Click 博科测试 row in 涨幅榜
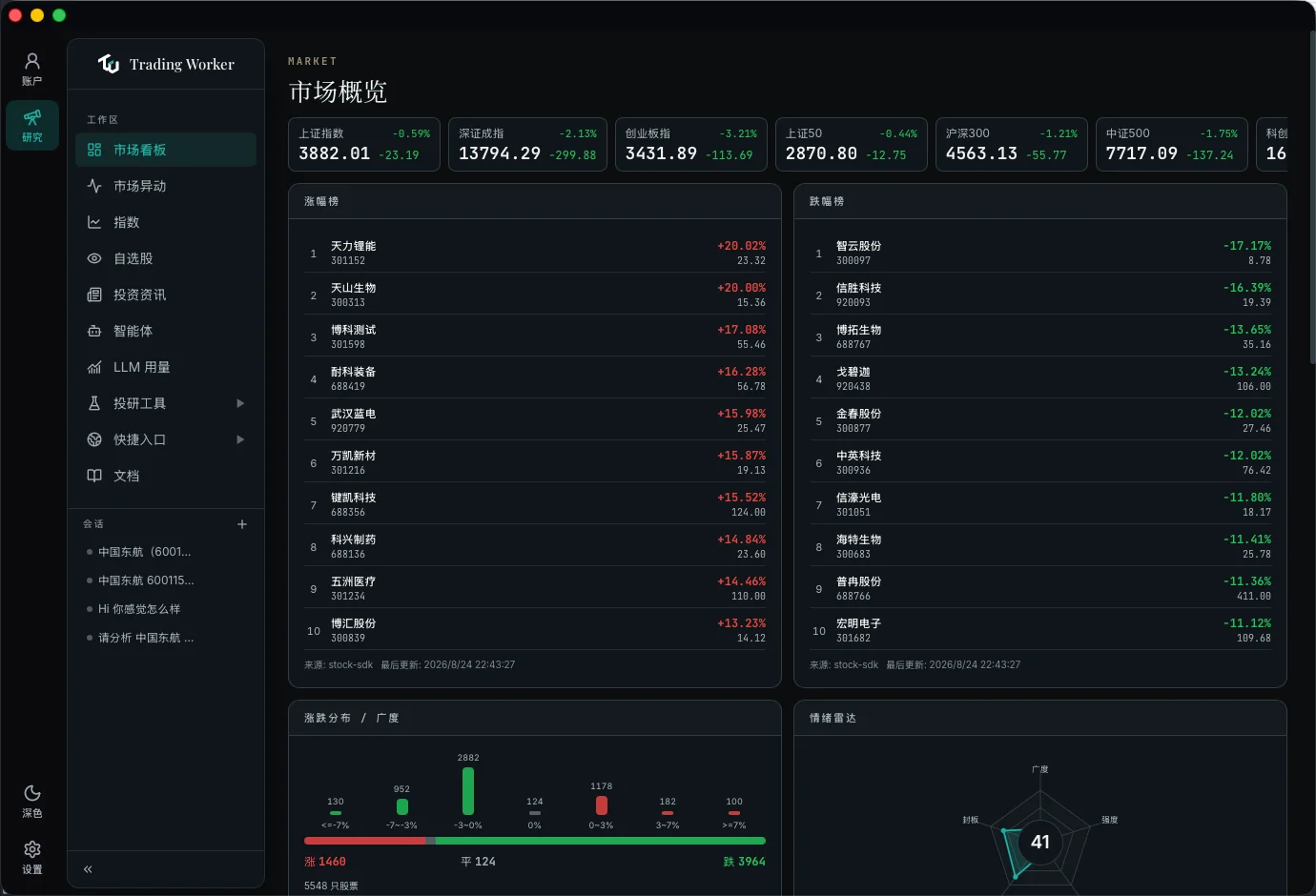 click(x=535, y=336)
